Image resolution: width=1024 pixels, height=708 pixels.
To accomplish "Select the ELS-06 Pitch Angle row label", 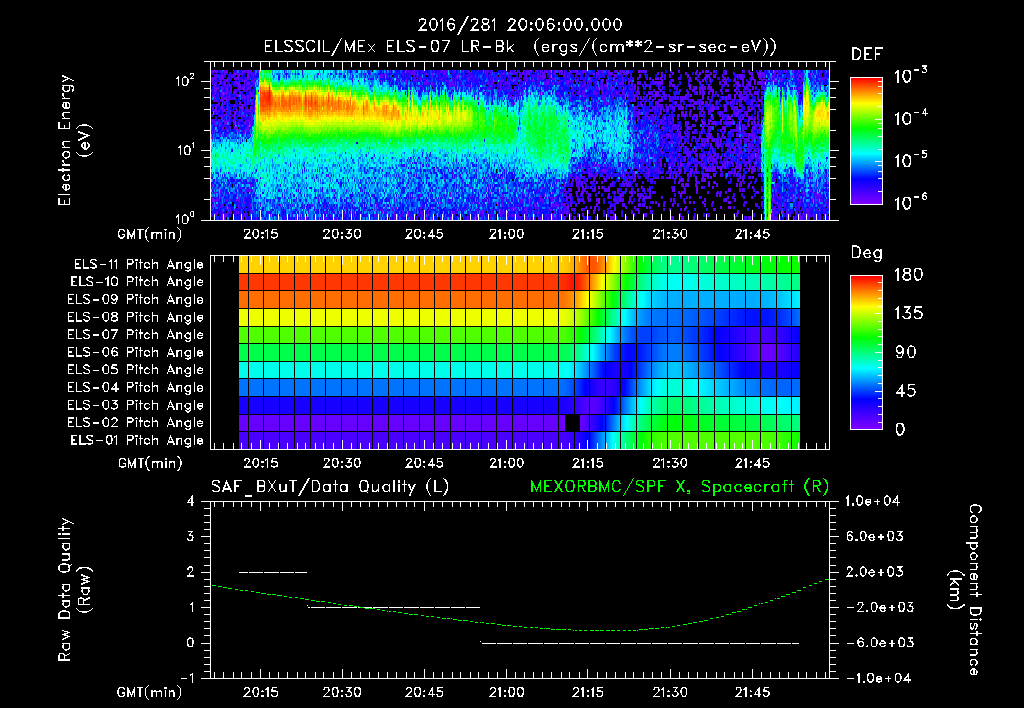I will pos(136,352).
